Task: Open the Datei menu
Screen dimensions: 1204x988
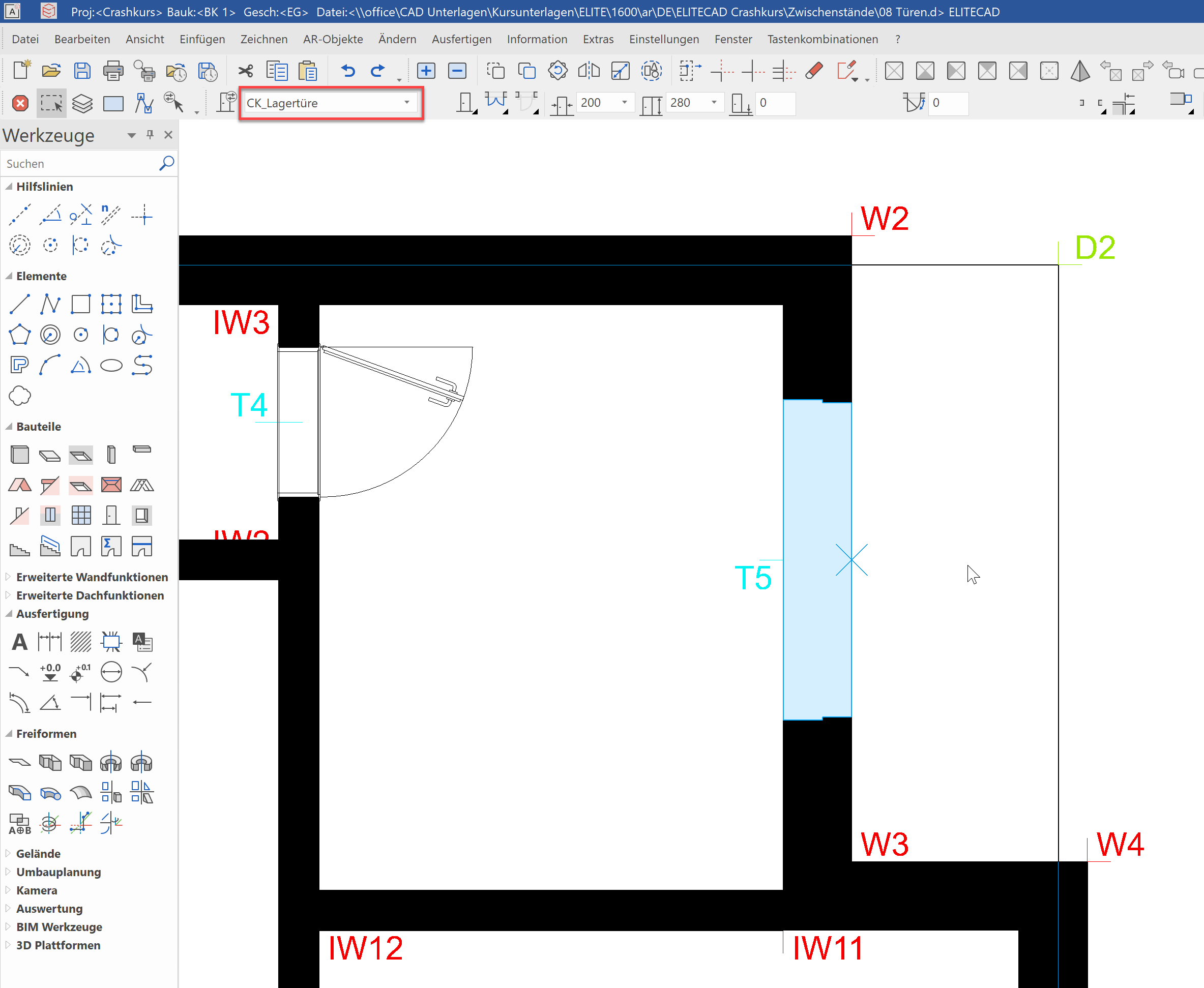Action: (x=25, y=39)
